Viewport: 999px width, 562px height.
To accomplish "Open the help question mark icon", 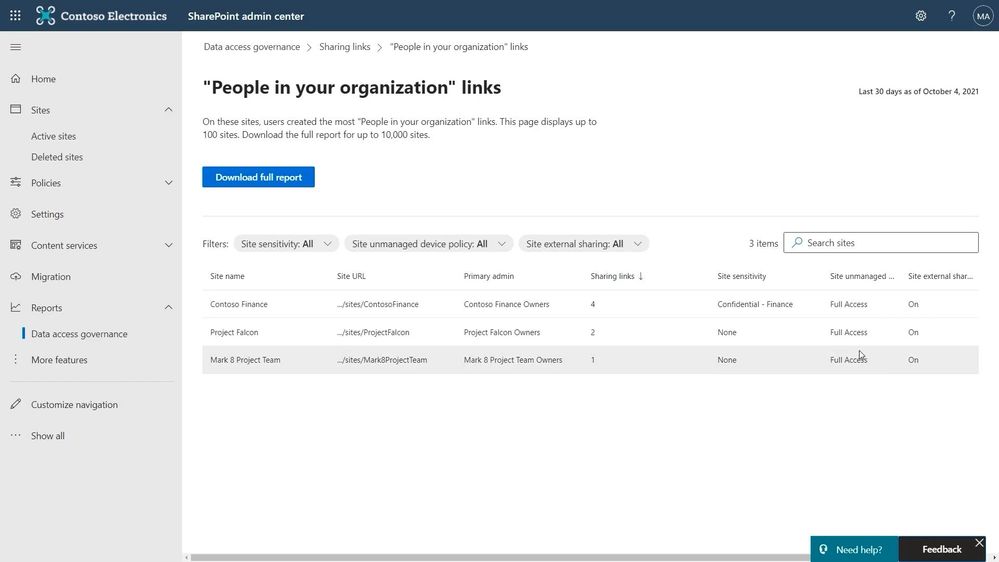I will (x=951, y=16).
